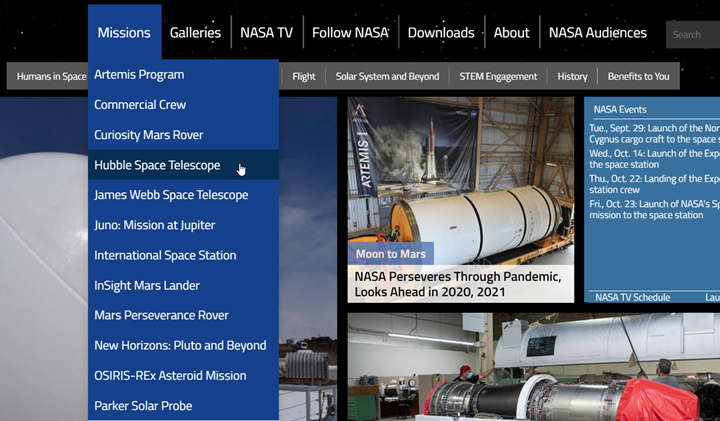The image size is (720, 421).
Task: Read NASA Perseveres Through Pandemic article
Action: (x=458, y=284)
